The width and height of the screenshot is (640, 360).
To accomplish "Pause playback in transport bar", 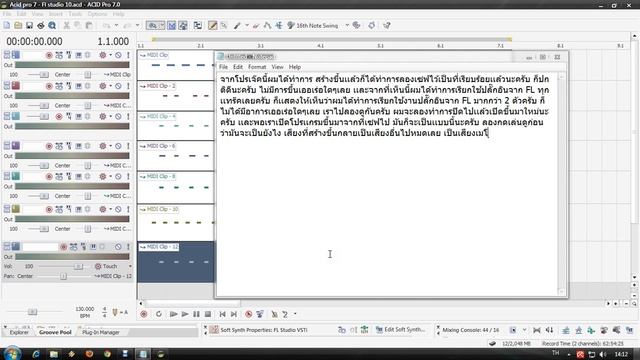I will [196, 314].
